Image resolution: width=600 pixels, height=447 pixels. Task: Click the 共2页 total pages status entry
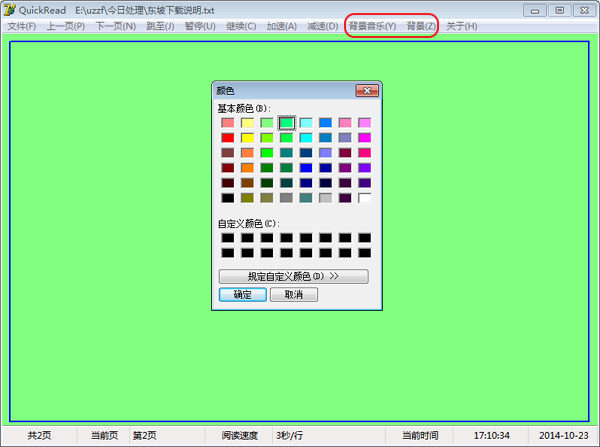tap(39, 436)
